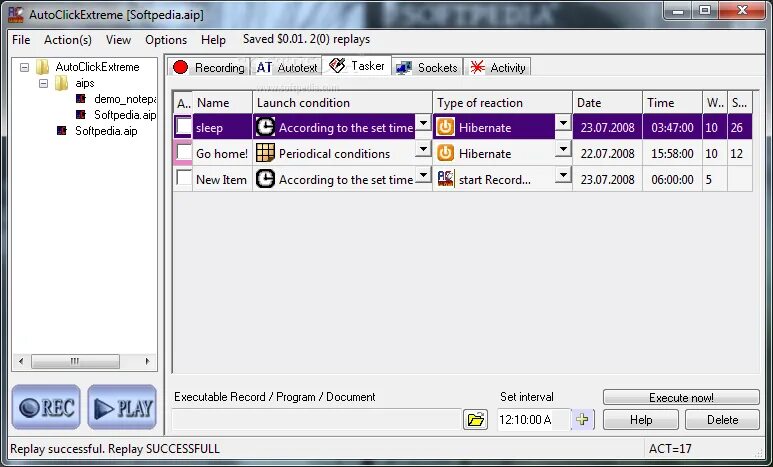The image size is (773, 467).
Task: Click the Tasker tab icon
Action: (x=337, y=65)
